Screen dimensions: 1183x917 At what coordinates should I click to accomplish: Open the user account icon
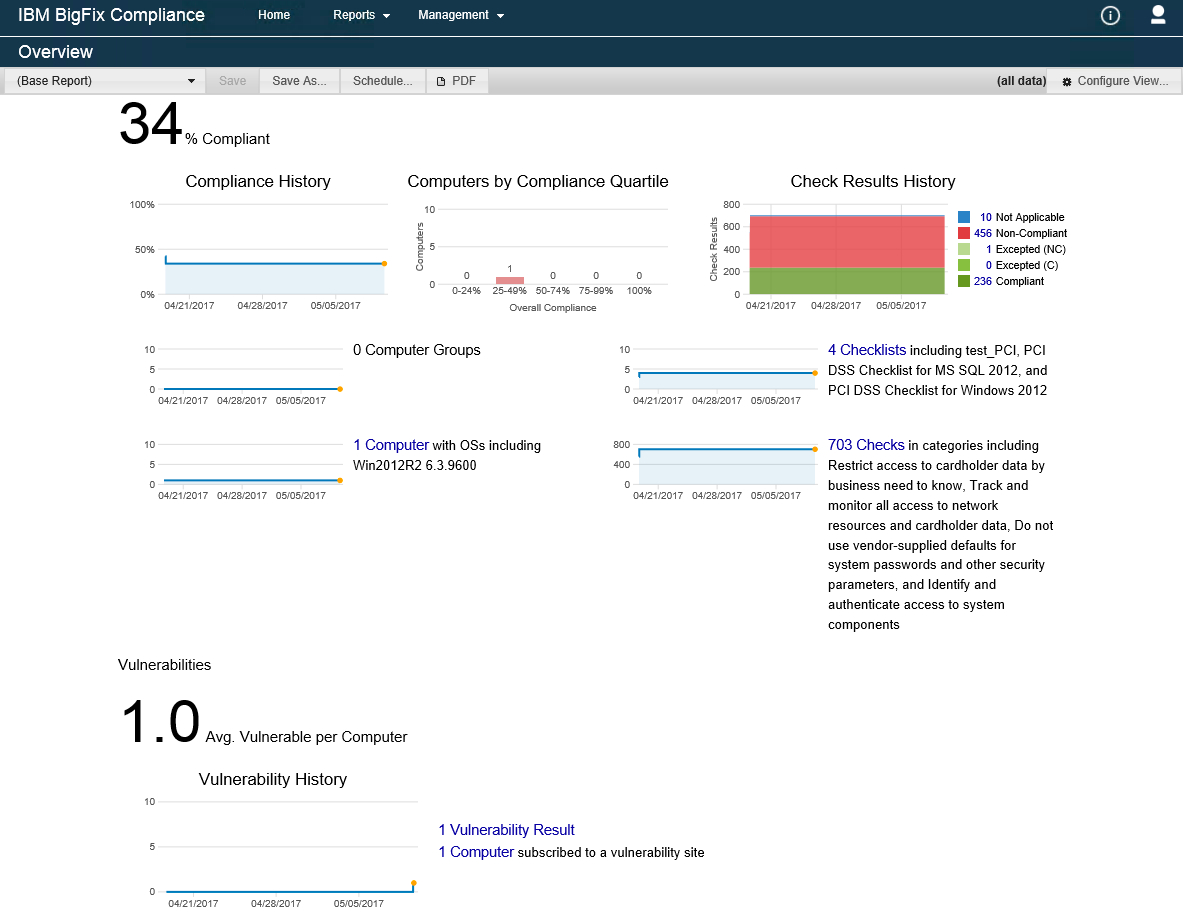click(1157, 15)
